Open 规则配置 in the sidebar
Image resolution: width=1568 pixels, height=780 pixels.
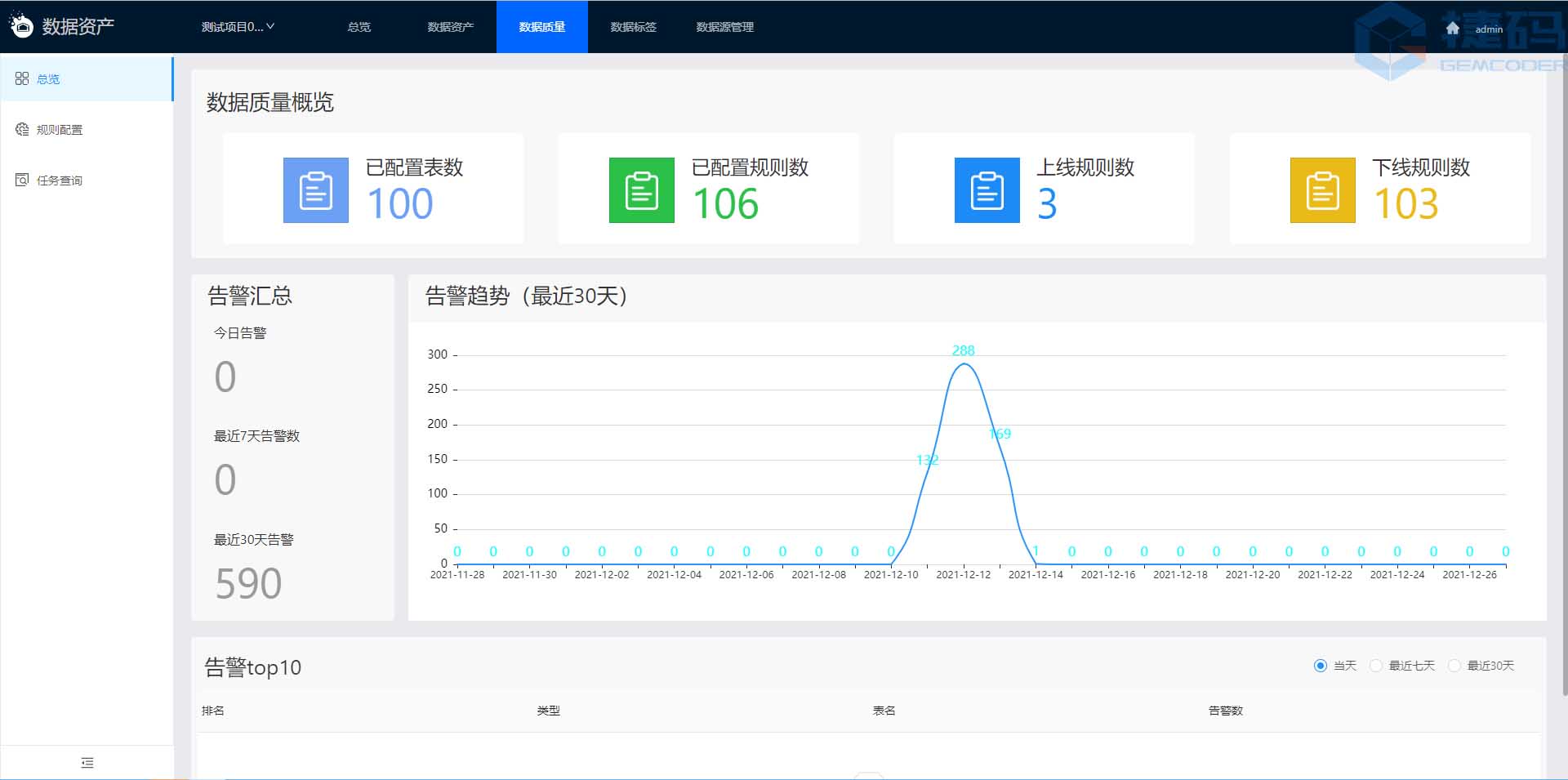[87, 130]
